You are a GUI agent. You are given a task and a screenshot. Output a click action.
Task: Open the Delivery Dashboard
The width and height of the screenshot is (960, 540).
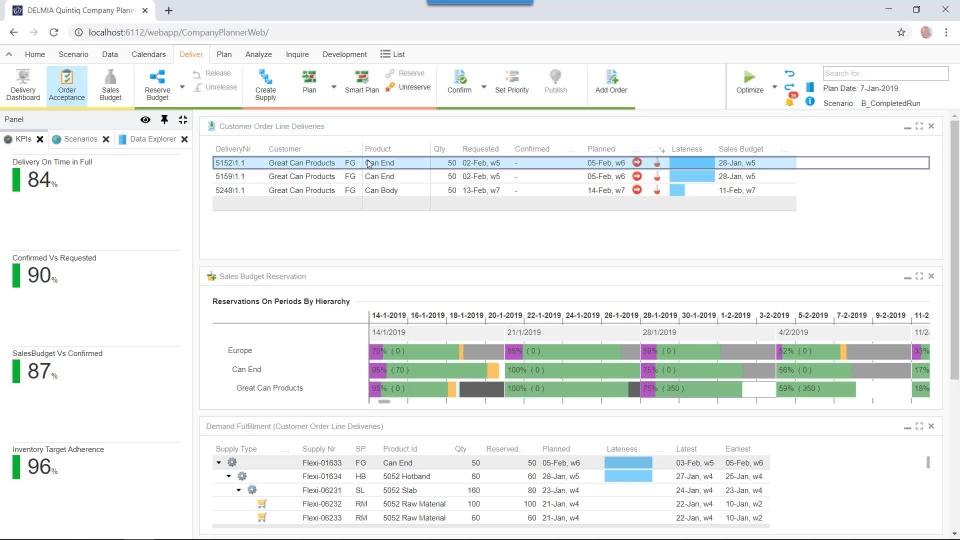(x=23, y=84)
